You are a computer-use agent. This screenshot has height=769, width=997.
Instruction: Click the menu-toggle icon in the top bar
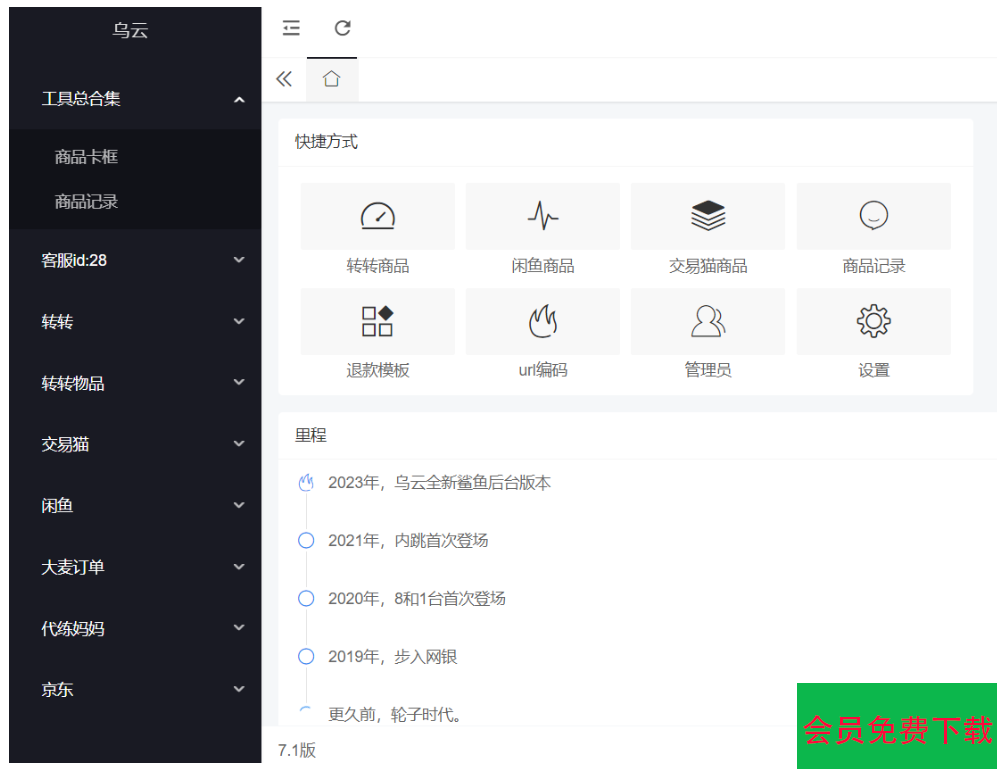pos(290,29)
